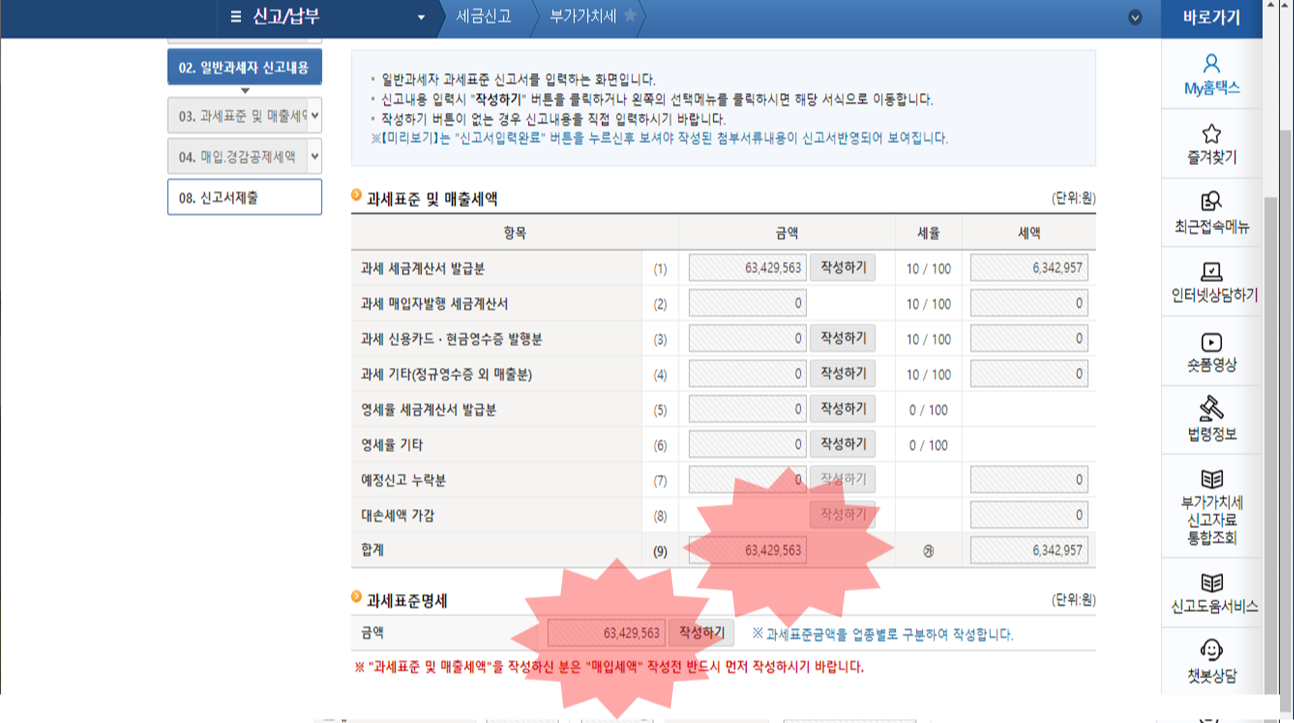Click the hamburger menu icon beside 신고/납부
Image resolution: width=1294 pixels, height=723 pixels.
[235, 16]
